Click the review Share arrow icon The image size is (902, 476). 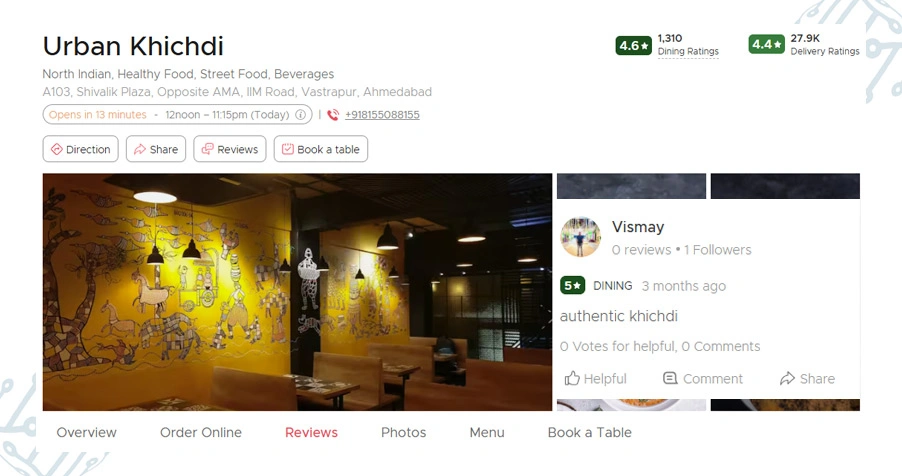coord(787,378)
